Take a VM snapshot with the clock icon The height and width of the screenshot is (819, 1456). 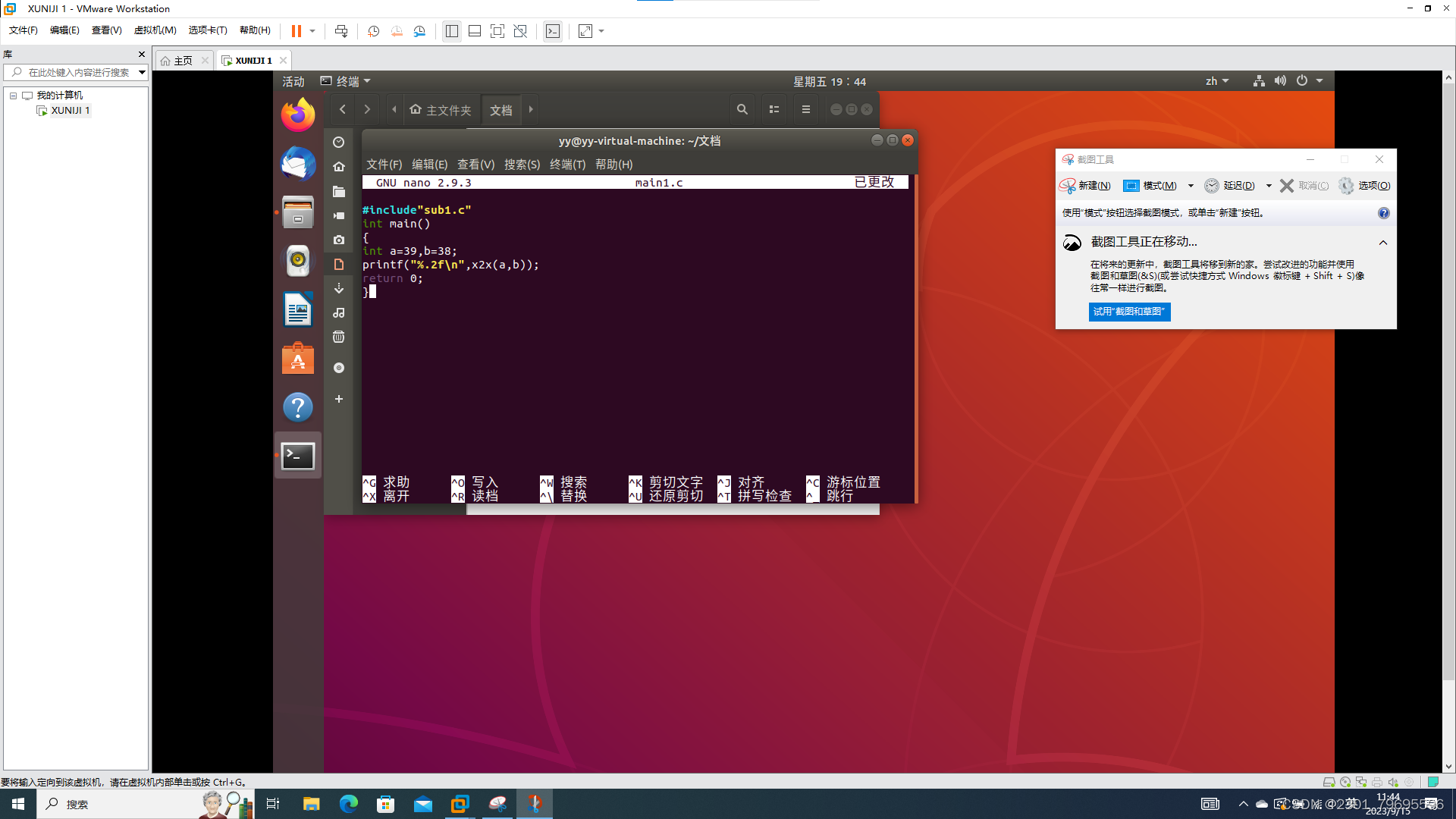click(x=373, y=31)
